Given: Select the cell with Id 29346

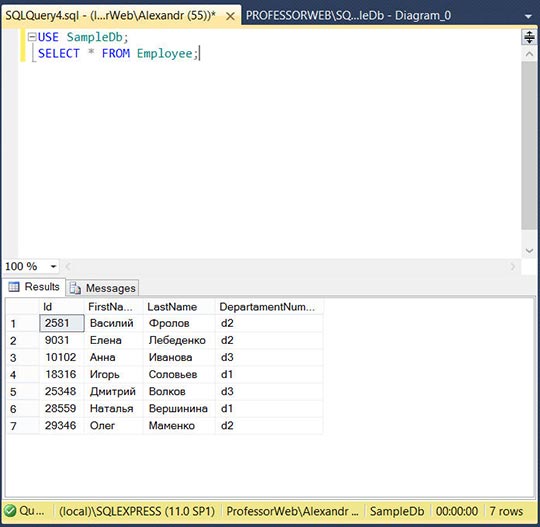Looking at the screenshot, I should (62, 425).
